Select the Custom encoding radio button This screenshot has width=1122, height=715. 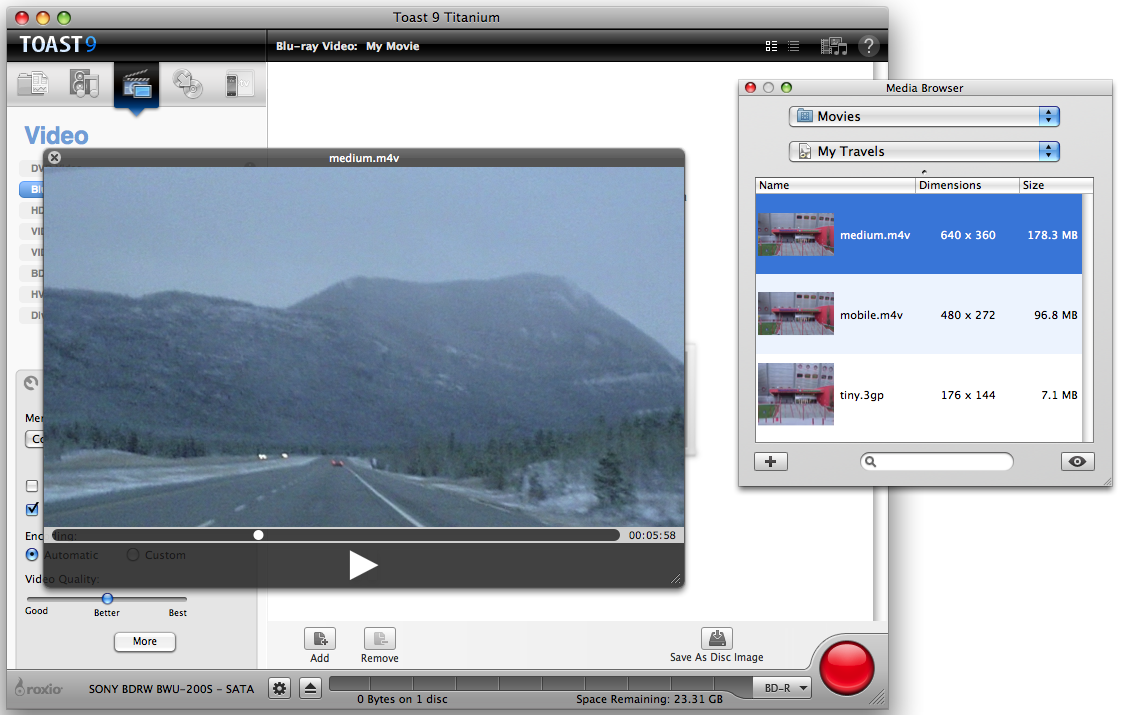point(132,555)
